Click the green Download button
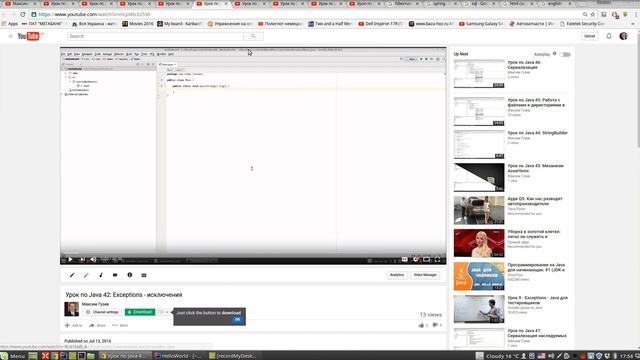Screen dimensions: 640x360 [x=140, y=312]
